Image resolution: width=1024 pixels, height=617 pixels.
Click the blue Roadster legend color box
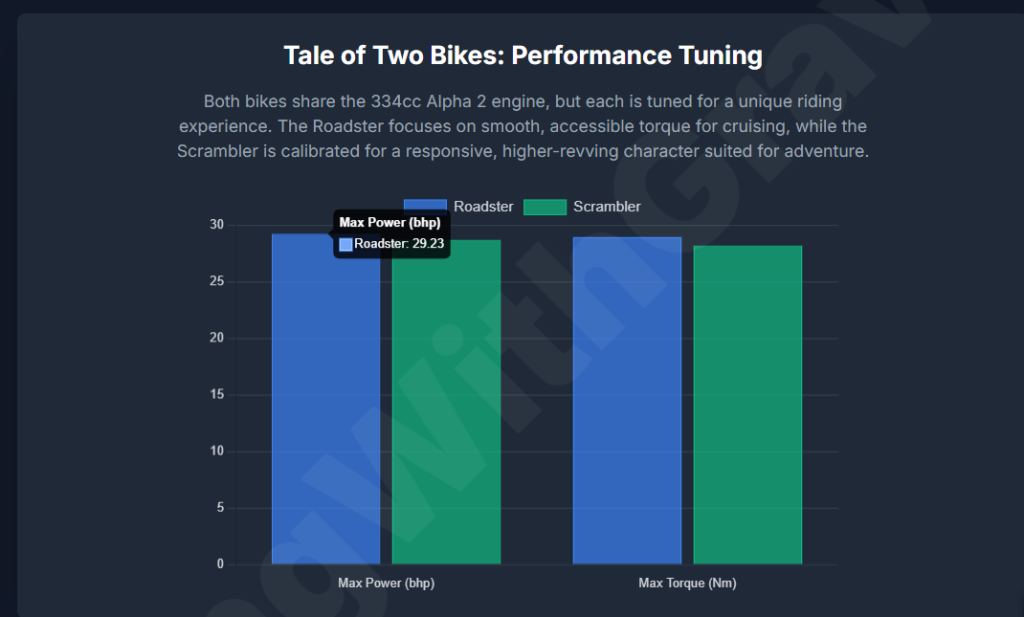point(425,206)
